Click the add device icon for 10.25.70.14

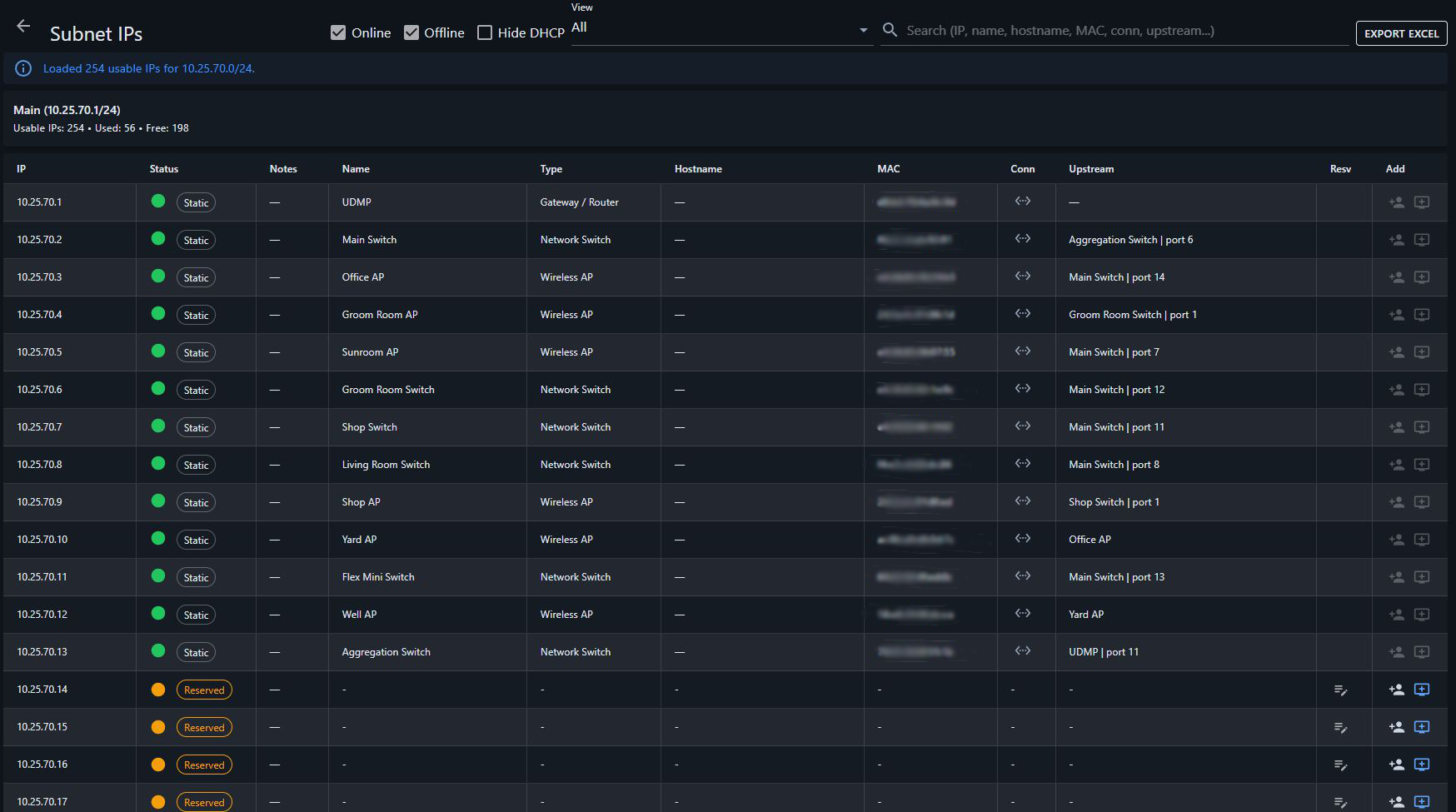pos(1422,690)
